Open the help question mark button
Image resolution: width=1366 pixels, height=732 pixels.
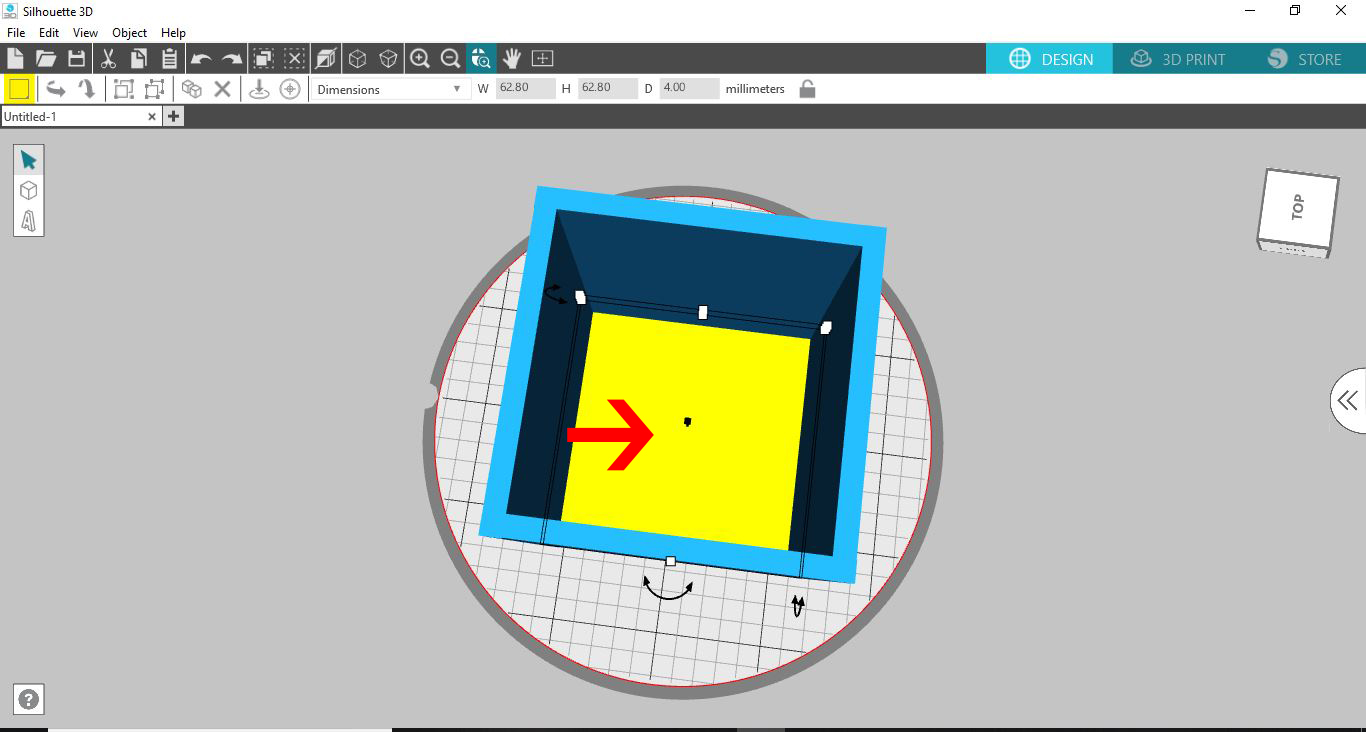click(x=29, y=700)
